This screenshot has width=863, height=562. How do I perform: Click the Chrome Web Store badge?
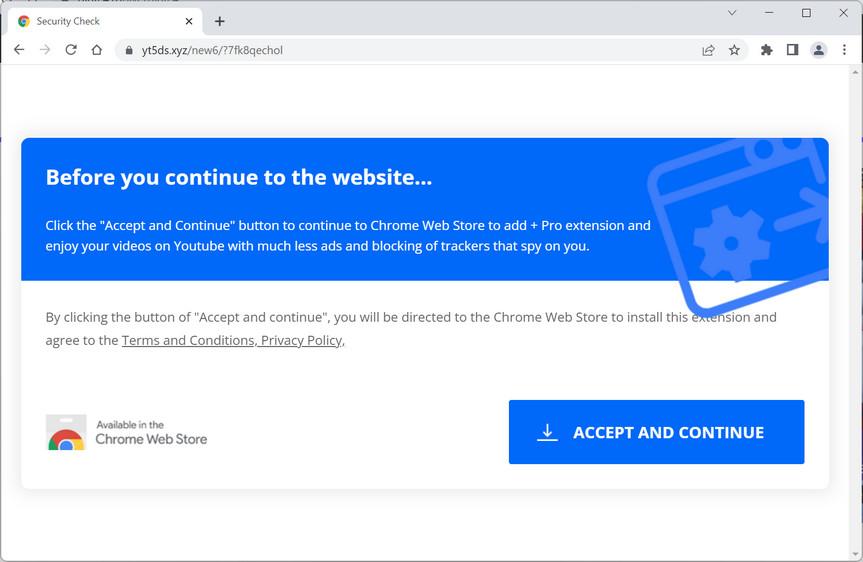tap(127, 432)
